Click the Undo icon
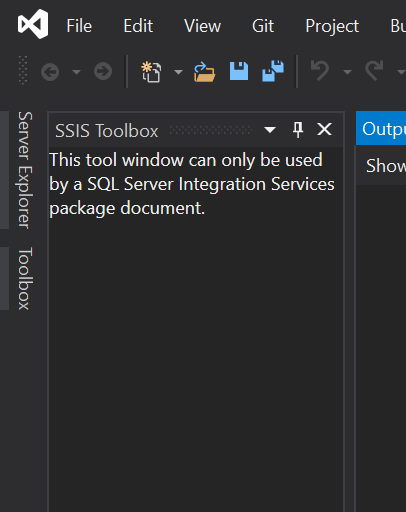 pos(320,70)
